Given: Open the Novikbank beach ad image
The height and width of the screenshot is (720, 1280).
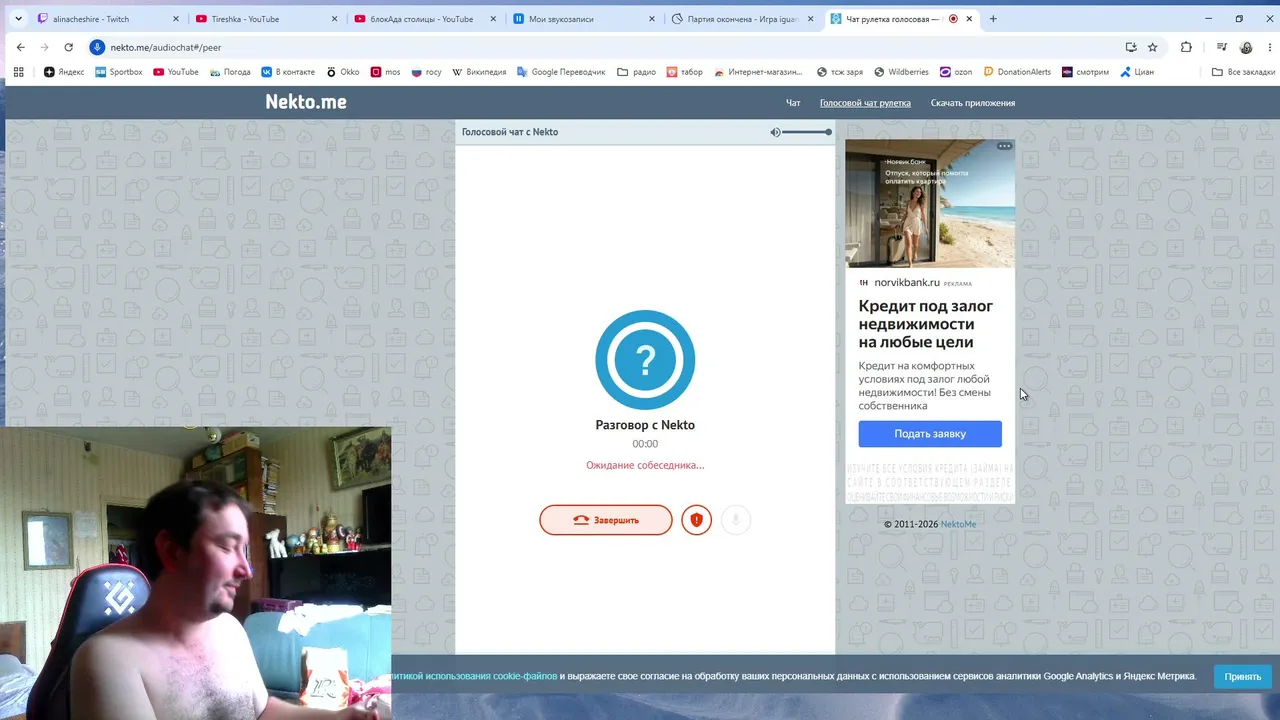Looking at the screenshot, I should (930, 203).
